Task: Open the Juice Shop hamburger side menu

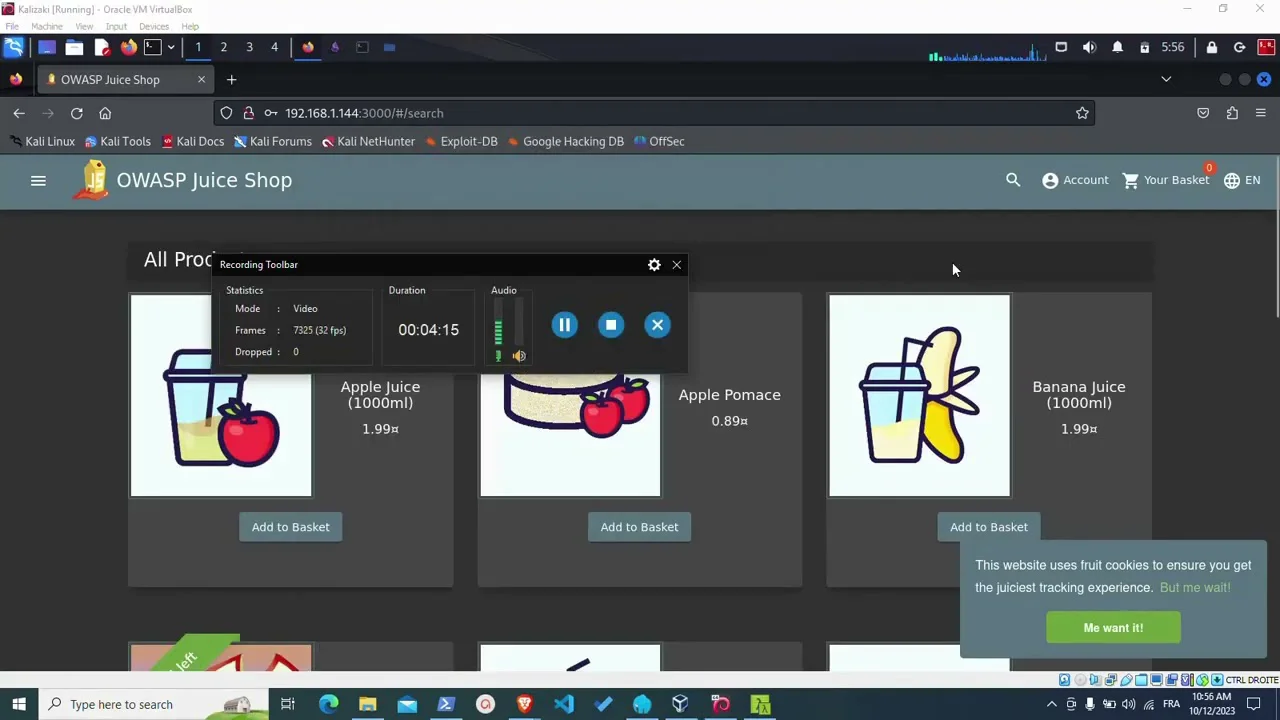Action: 38,180
